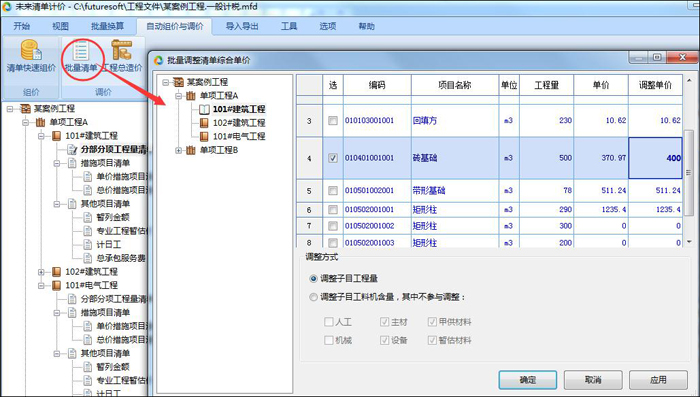Viewport: 700px width, 397px height.
Task: Click 某案例工程 root icon in dialog tree
Action: tap(179, 82)
